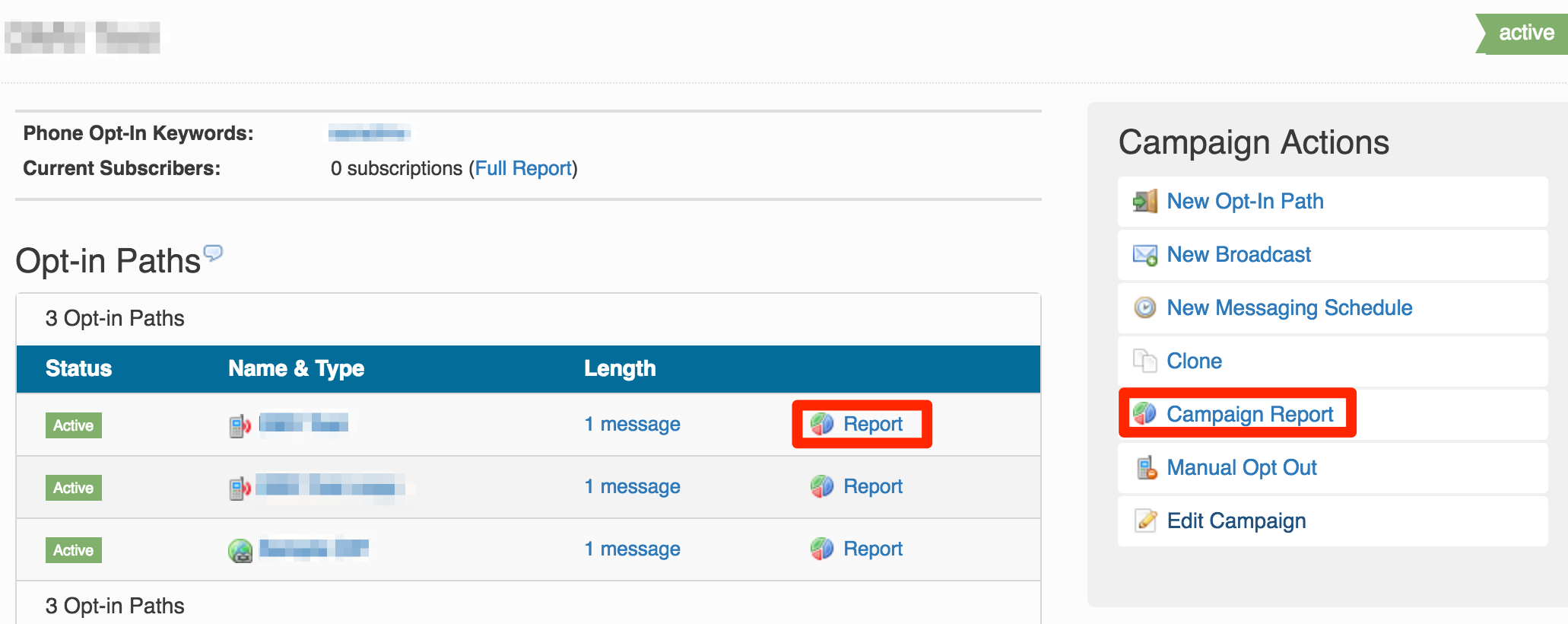Open Manual Opt Out
The width and height of the screenshot is (1568, 624).
click(x=1242, y=468)
